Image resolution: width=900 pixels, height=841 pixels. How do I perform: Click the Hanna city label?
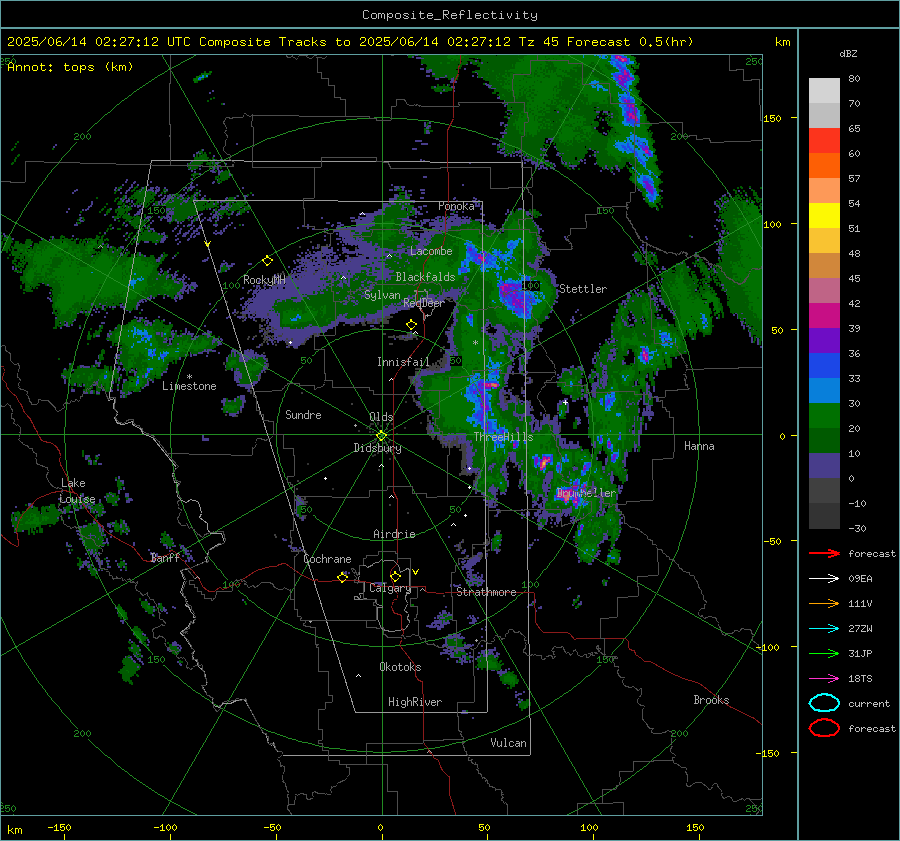click(x=699, y=446)
